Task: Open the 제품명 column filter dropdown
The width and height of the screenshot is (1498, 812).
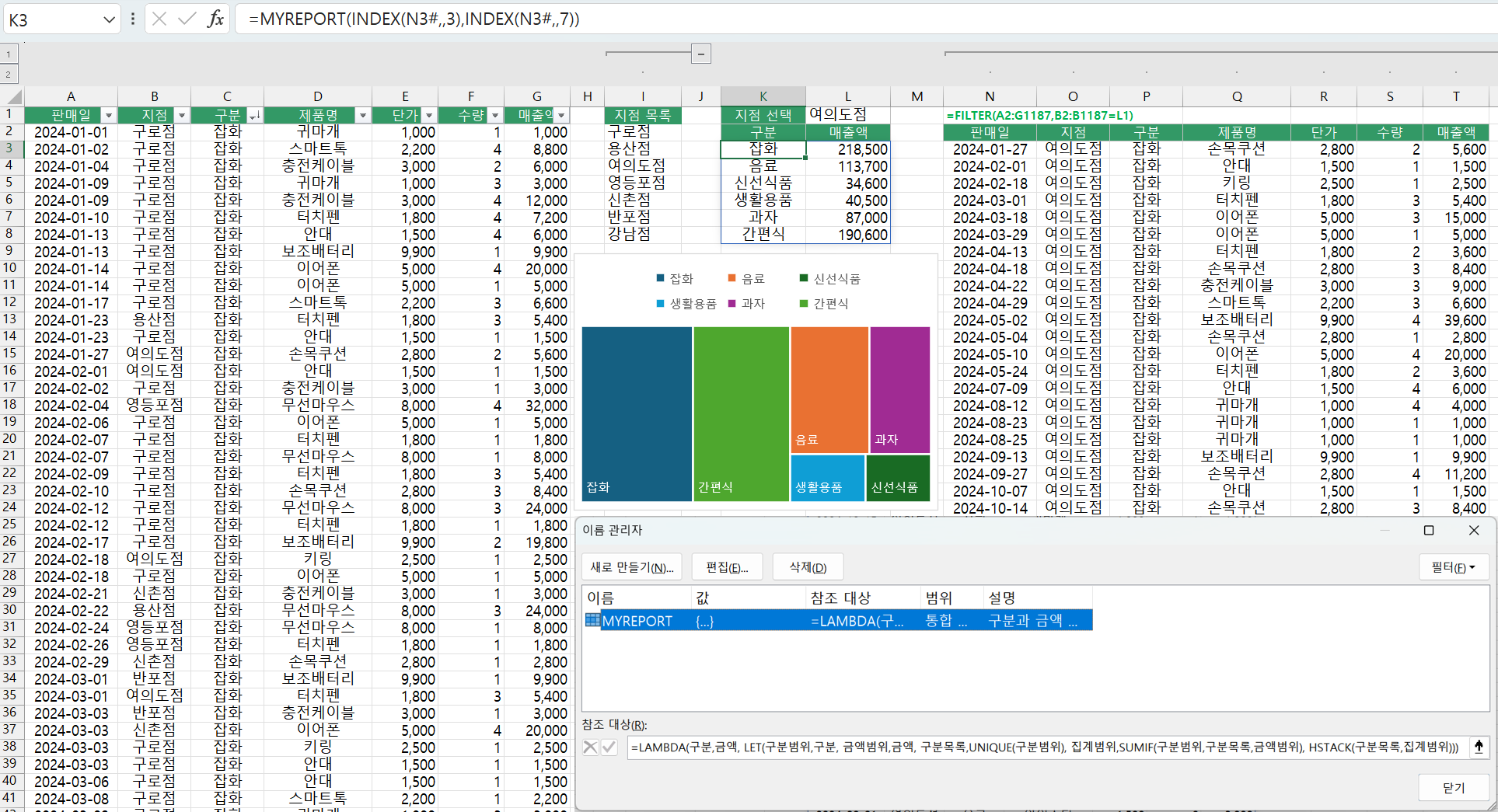Action: point(362,116)
